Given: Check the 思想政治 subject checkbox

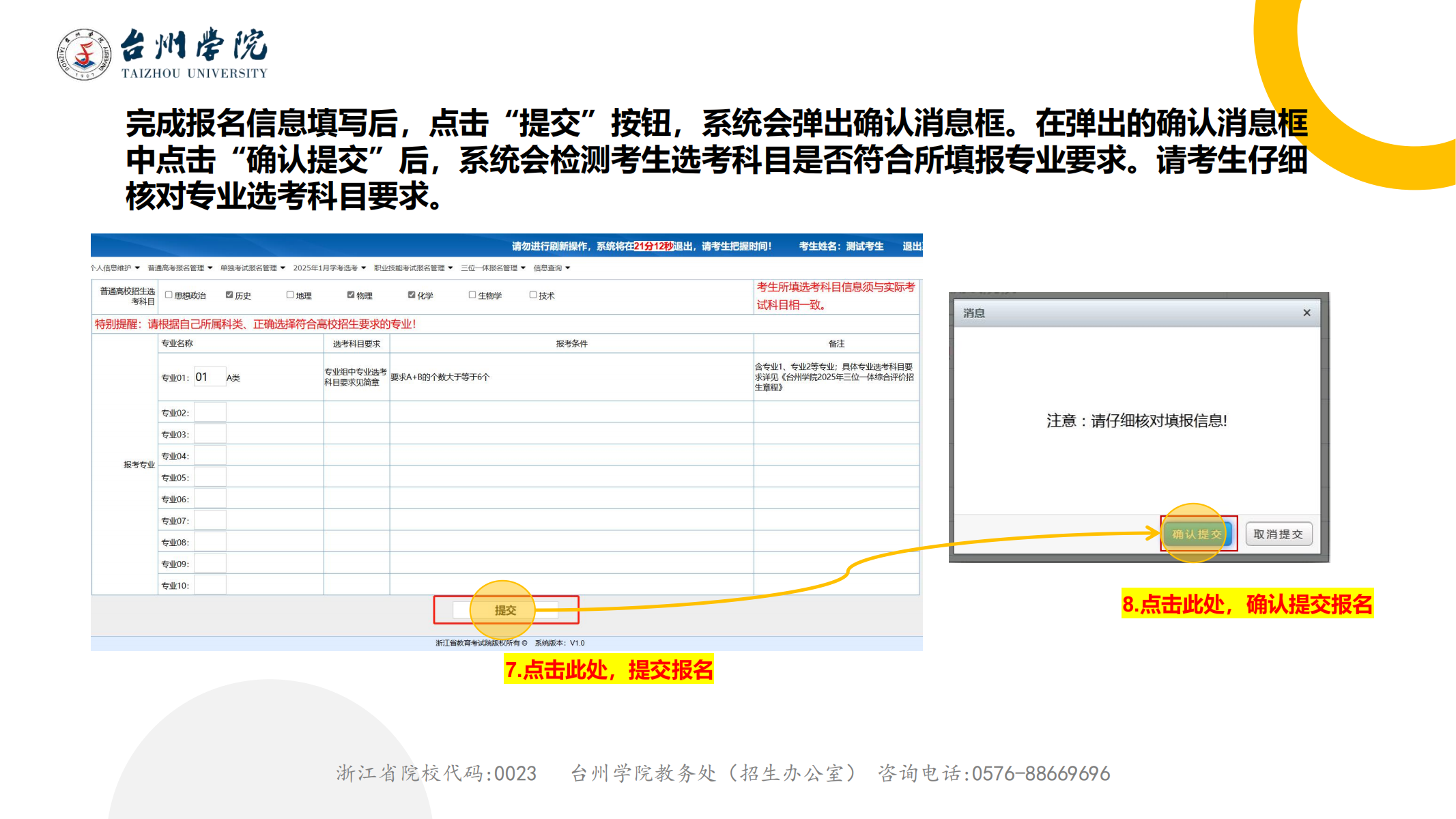Looking at the screenshot, I should pyautogui.click(x=169, y=295).
